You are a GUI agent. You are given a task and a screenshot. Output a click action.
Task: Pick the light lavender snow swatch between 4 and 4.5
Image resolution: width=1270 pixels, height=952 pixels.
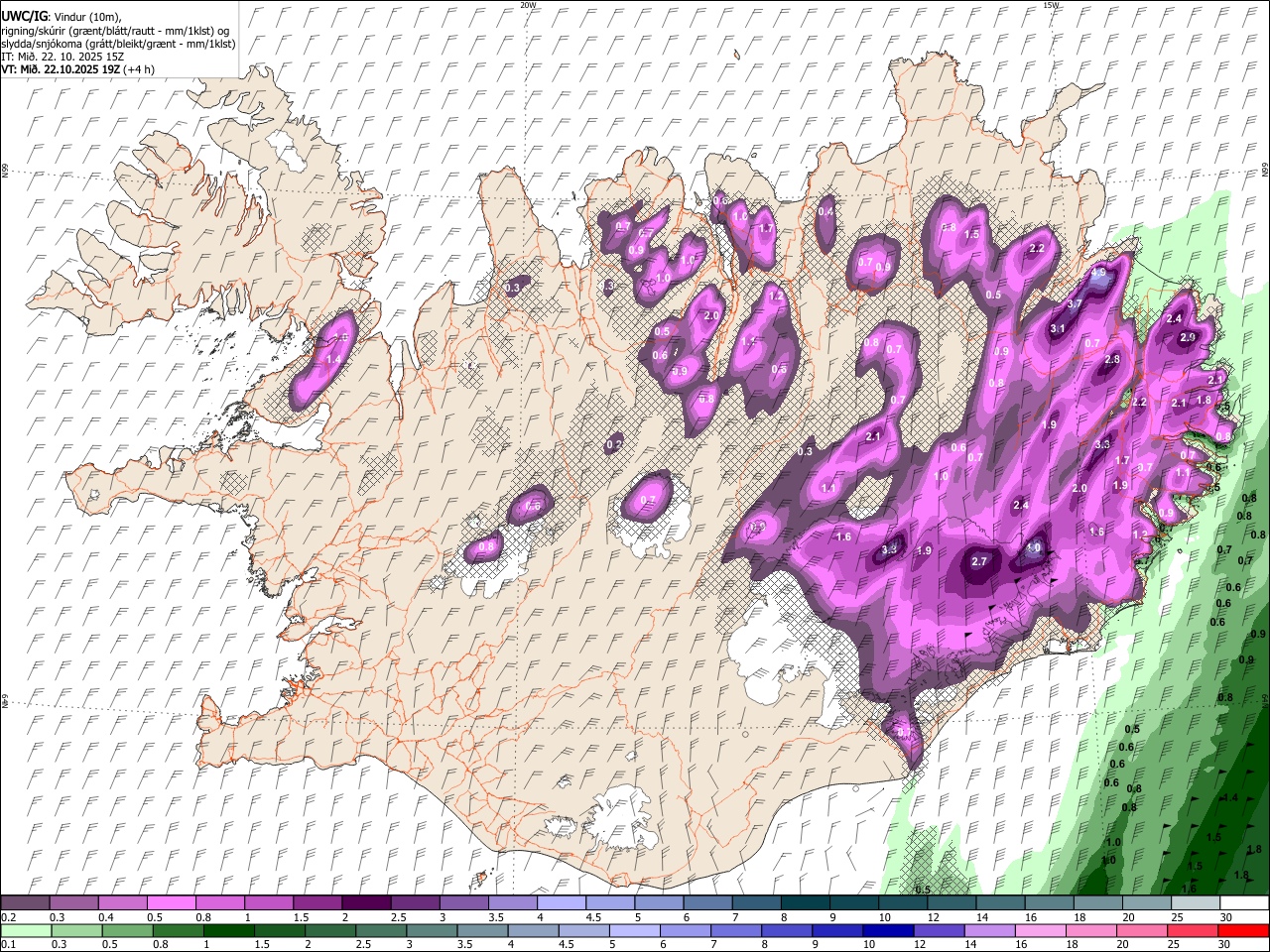pos(562,903)
